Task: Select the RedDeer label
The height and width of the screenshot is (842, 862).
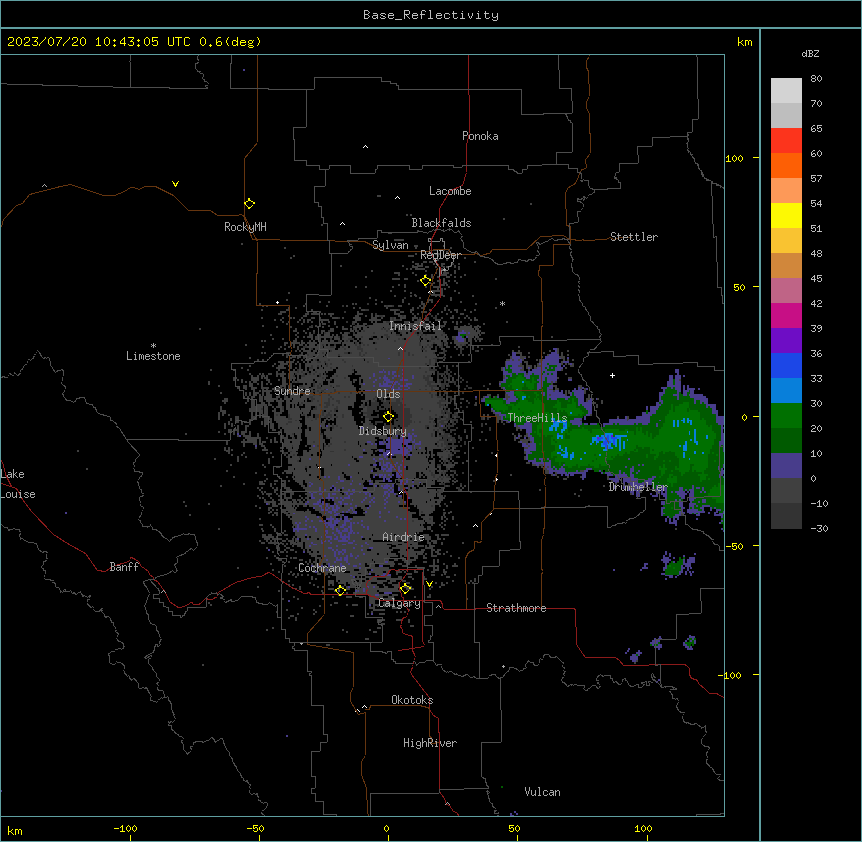Action: click(x=440, y=255)
